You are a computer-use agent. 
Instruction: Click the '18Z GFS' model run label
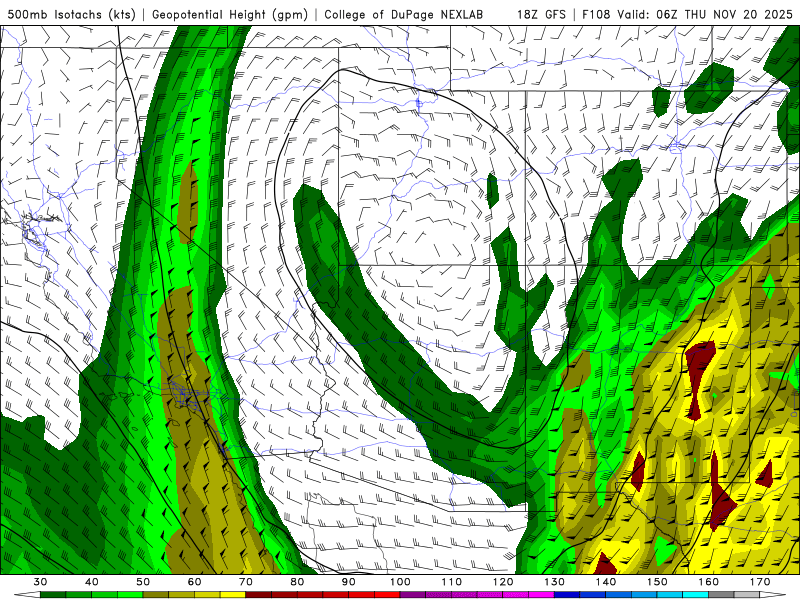tap(541, 14)
